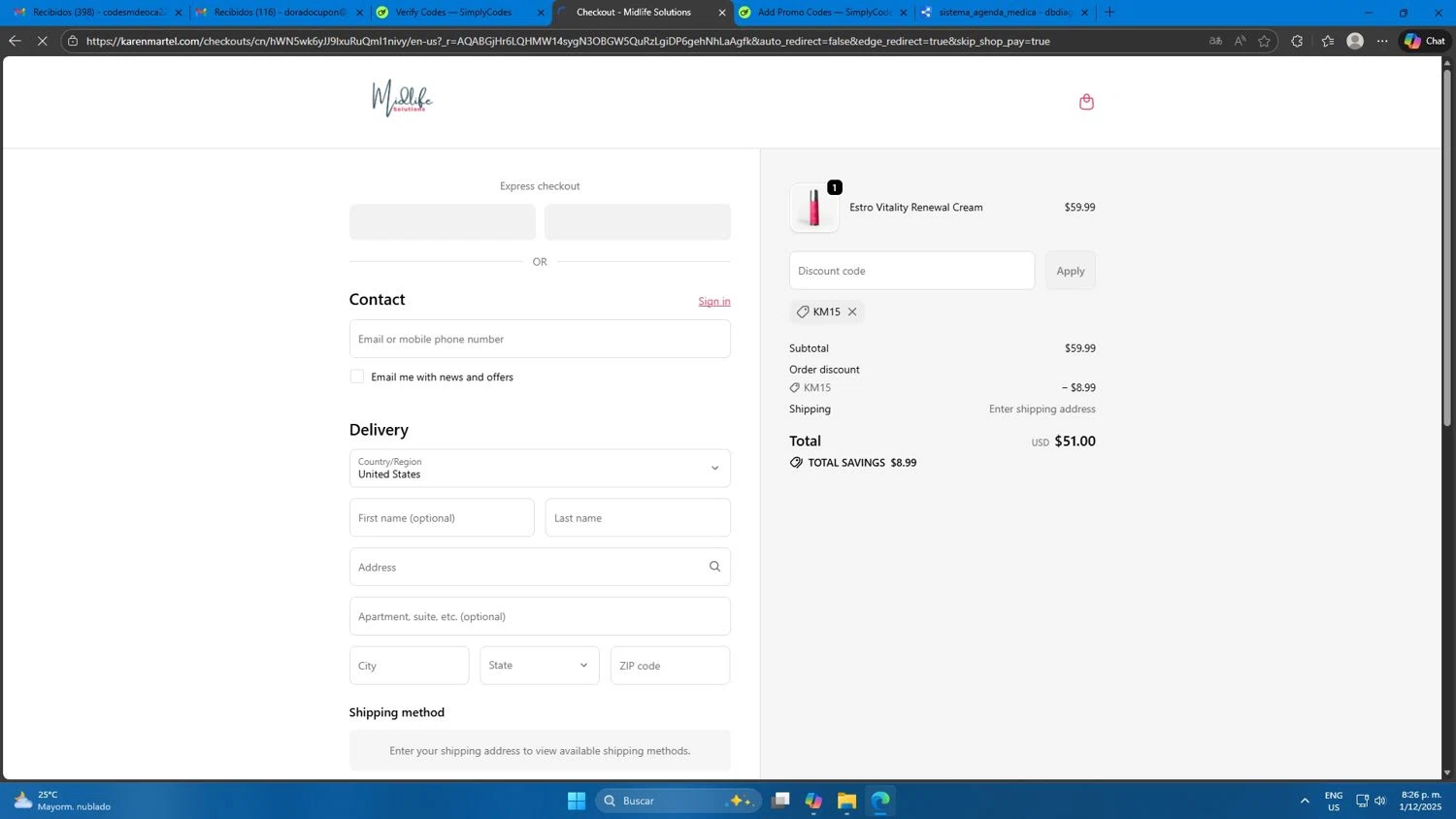The image size is (1456, 819).
Task: Remove the KM15 discount code tag
Action: pyautogui.click(x=852, y=311)
